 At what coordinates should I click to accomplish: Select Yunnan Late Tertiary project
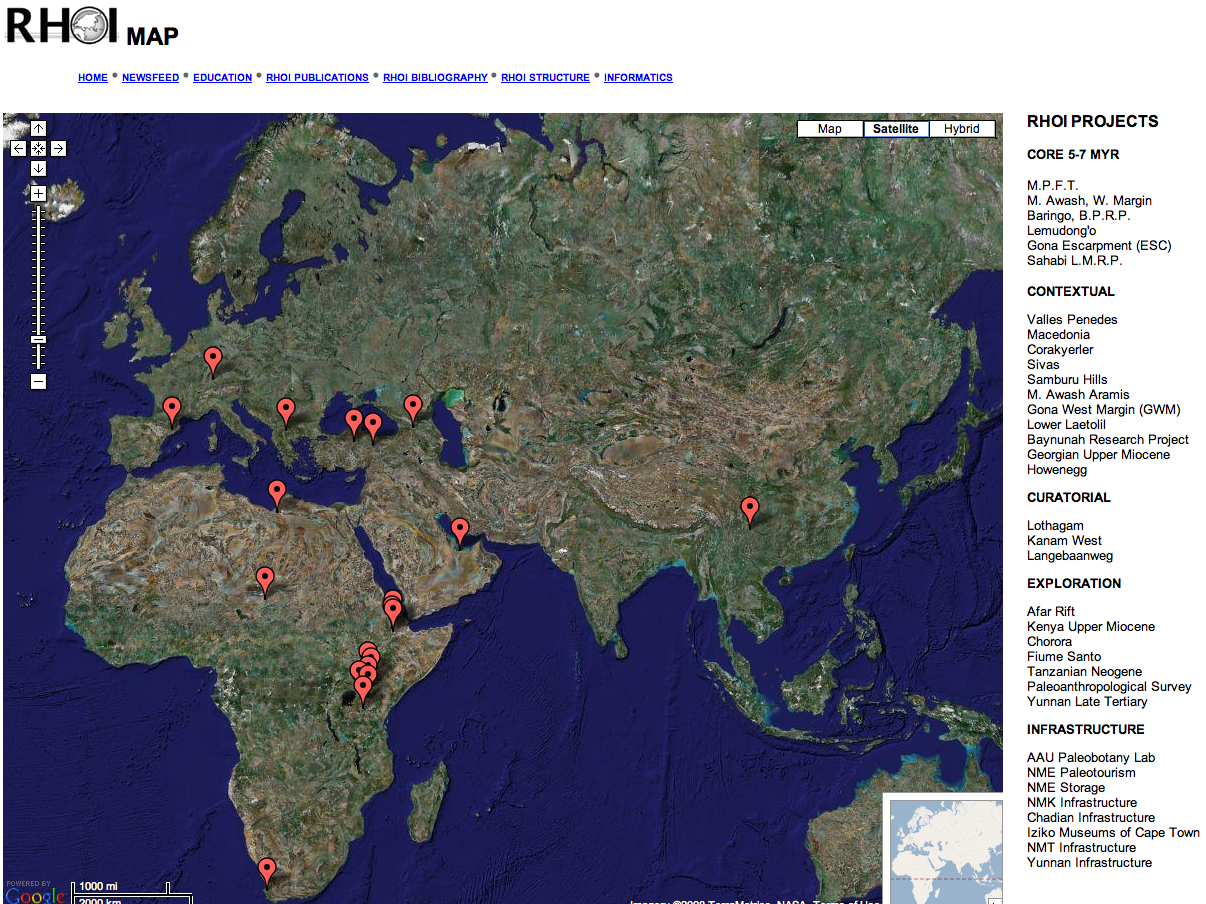click(1087, 702)
